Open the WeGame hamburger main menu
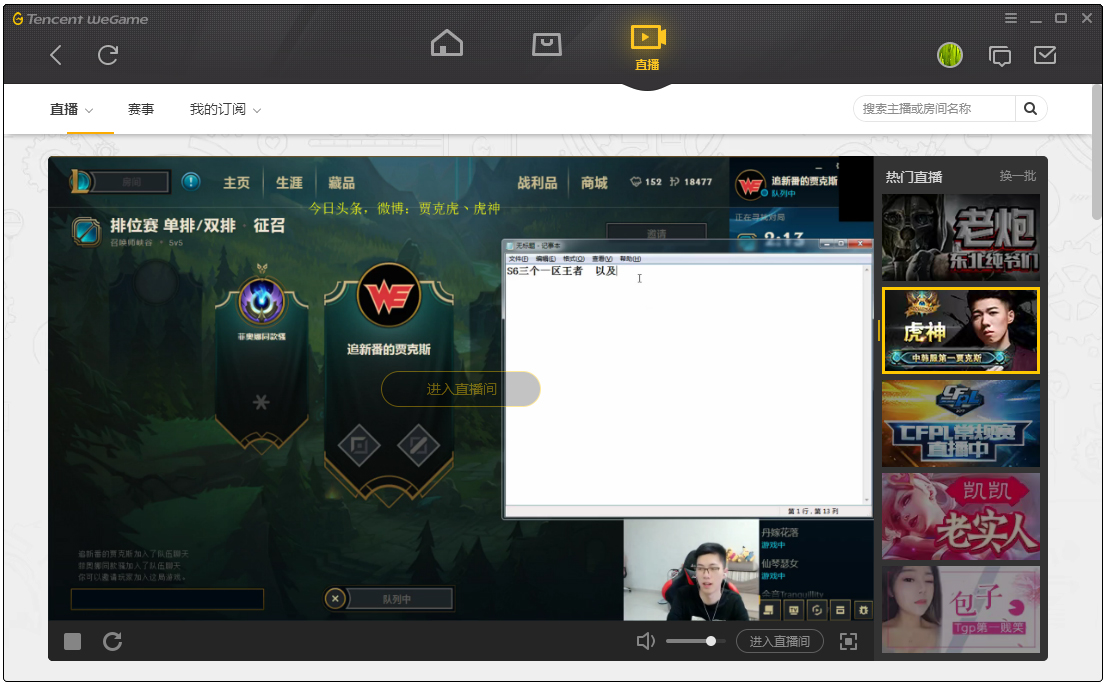1106x685 pixels. tap(1011, 18)
